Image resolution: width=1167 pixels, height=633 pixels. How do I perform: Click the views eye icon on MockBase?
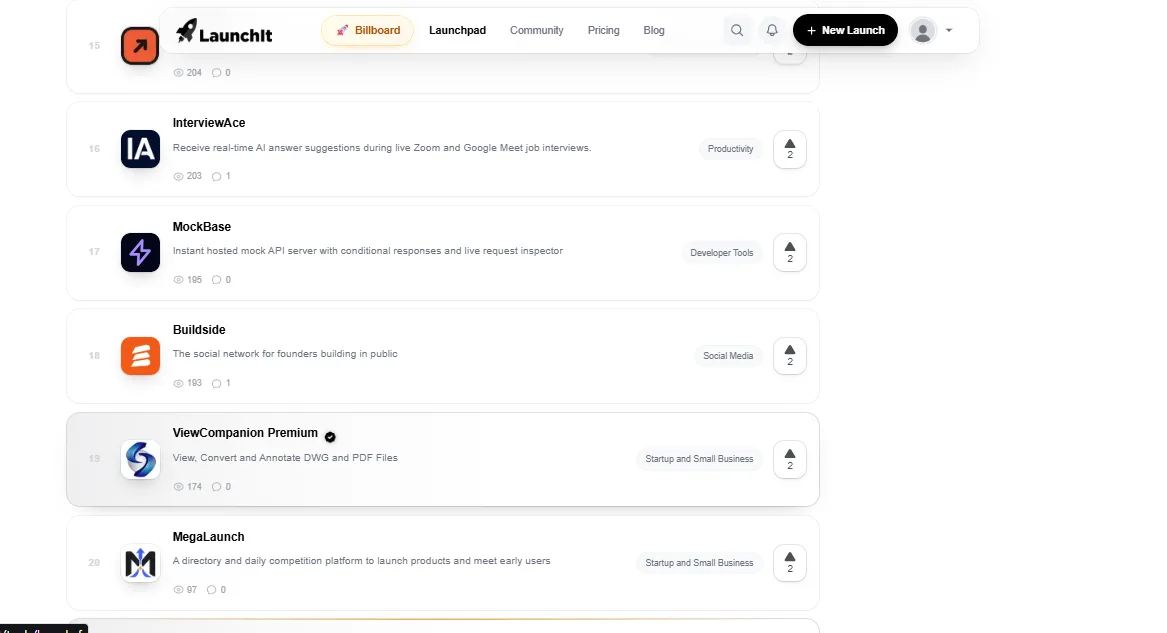point(179,280)
